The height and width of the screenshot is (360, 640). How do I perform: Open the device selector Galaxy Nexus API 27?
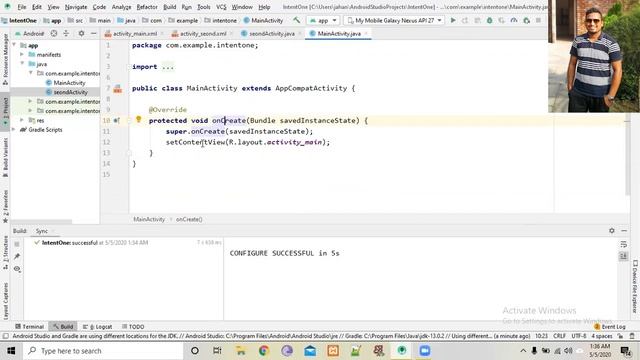pos(394,20)
